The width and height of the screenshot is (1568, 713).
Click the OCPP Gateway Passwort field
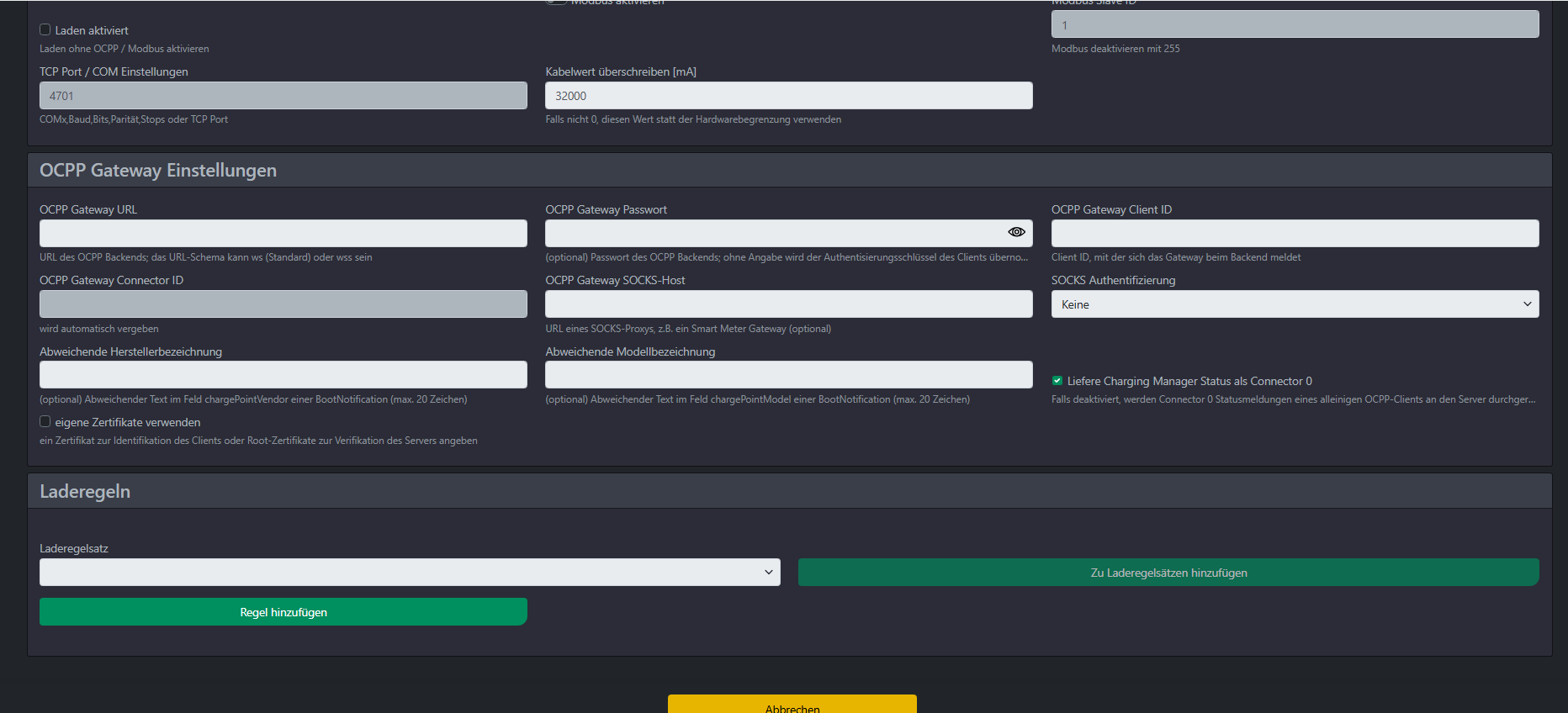[x=772, y=234]
